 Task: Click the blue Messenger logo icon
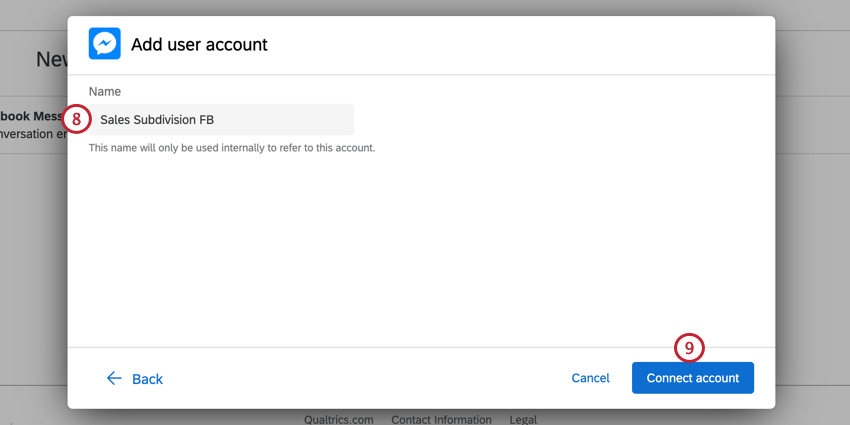pyautogui.click(x=105, y=44)
